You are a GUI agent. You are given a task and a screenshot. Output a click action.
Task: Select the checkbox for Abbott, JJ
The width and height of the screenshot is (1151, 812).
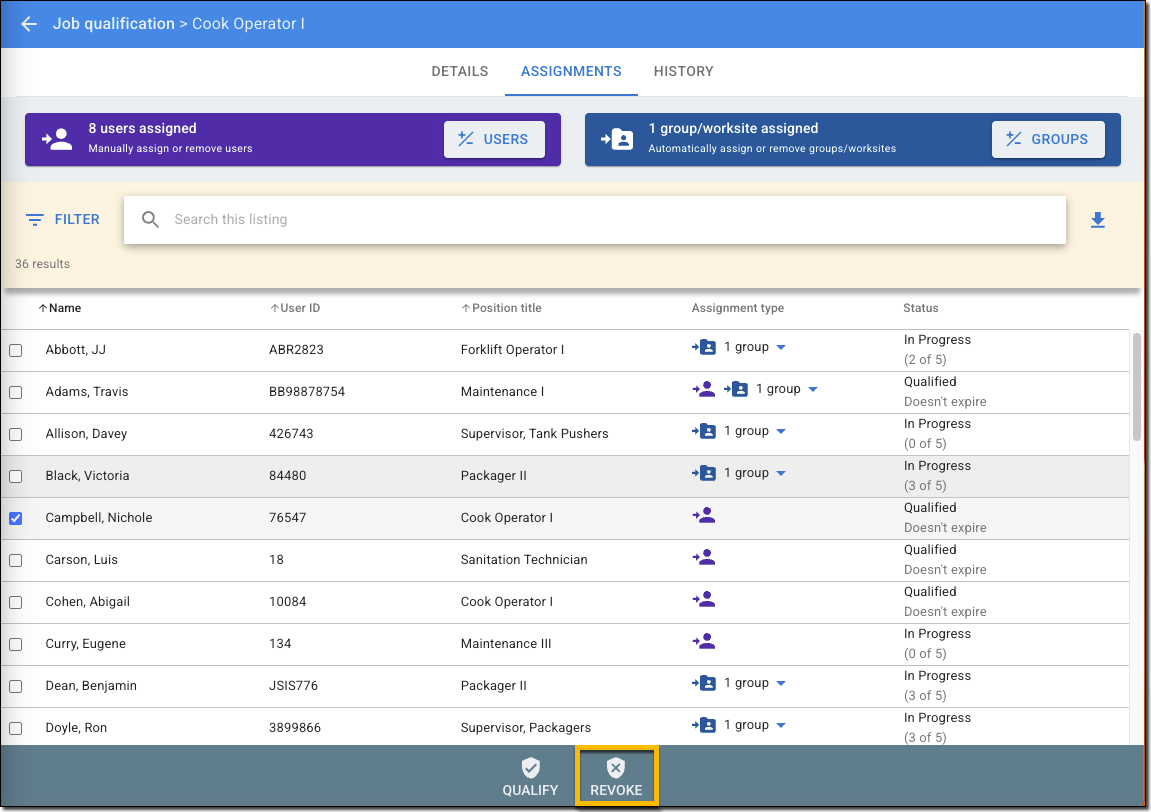[16, 350]
